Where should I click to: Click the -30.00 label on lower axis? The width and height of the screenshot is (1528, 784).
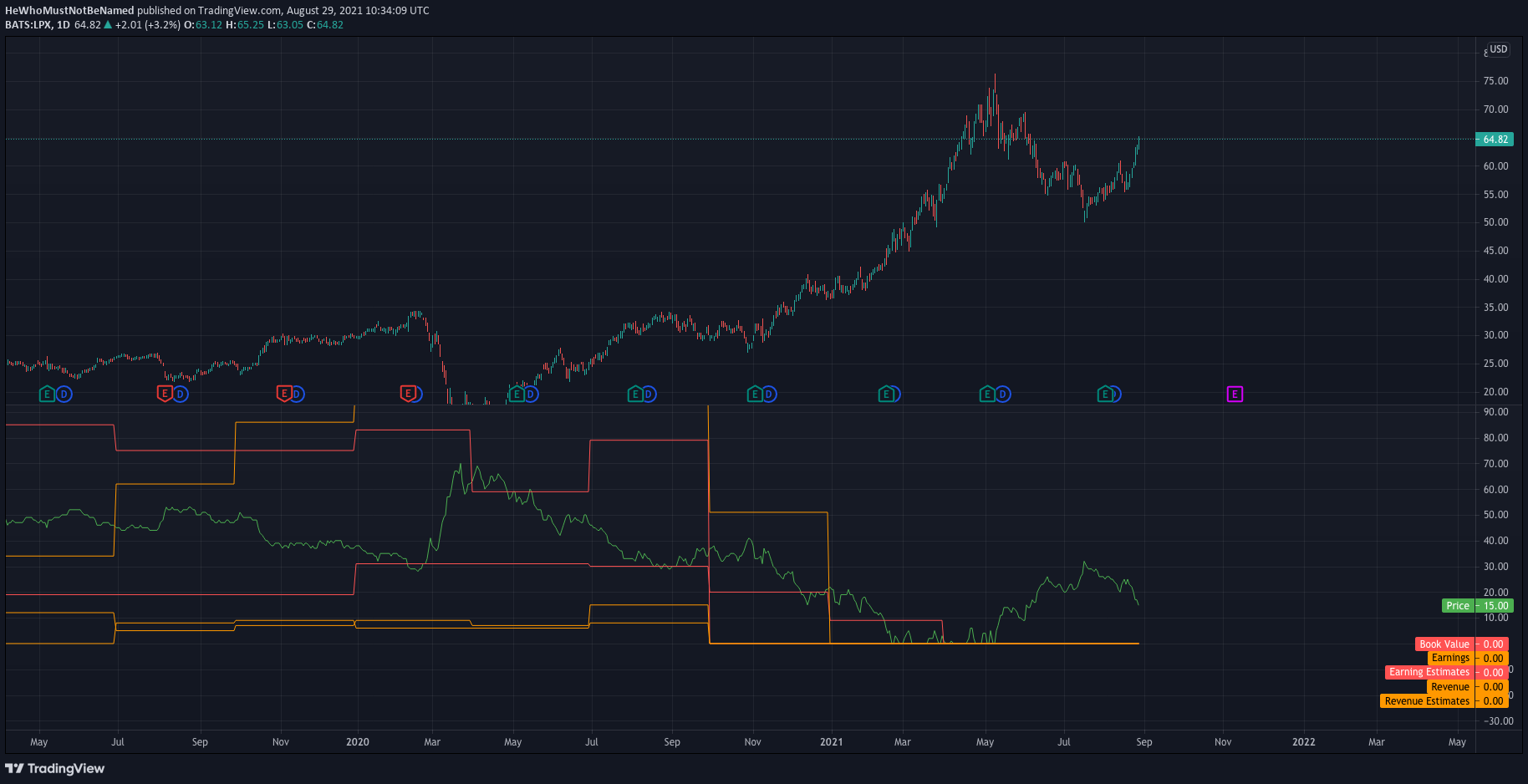(1497, 721)
